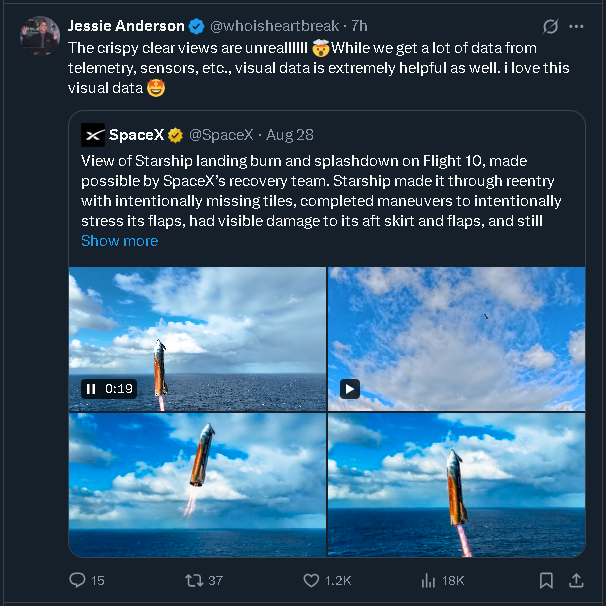The height and width of the screenshot is (606, 606).
Task: Open the SpaceX X logo avatar
Action: tap(93, 134)
